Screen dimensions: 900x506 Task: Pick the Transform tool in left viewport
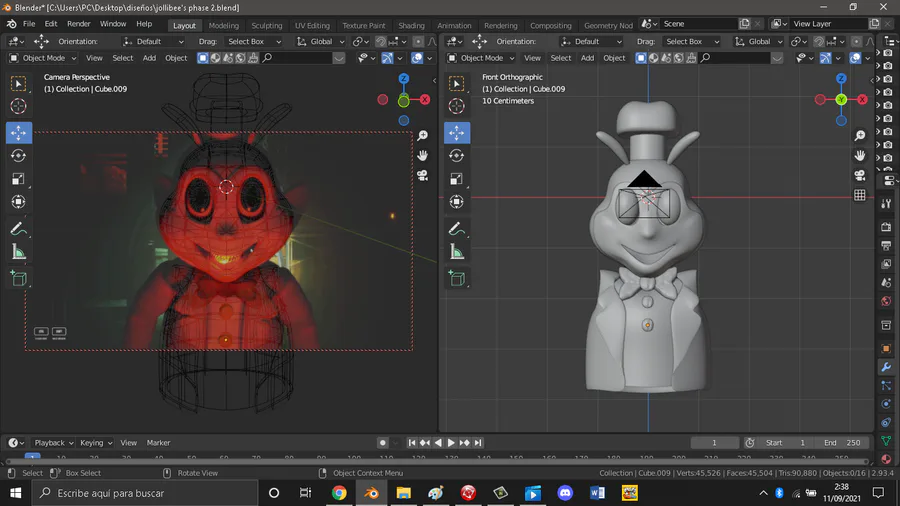point(18,202)
